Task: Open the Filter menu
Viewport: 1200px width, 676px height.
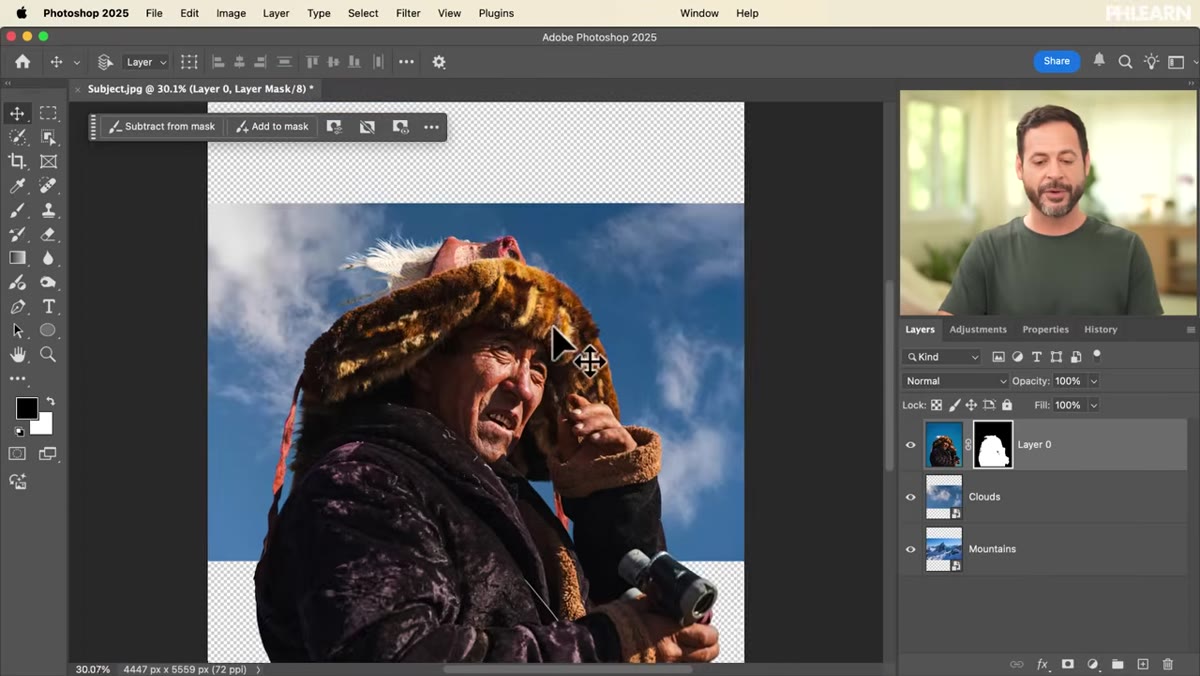Action: point(408,13)
